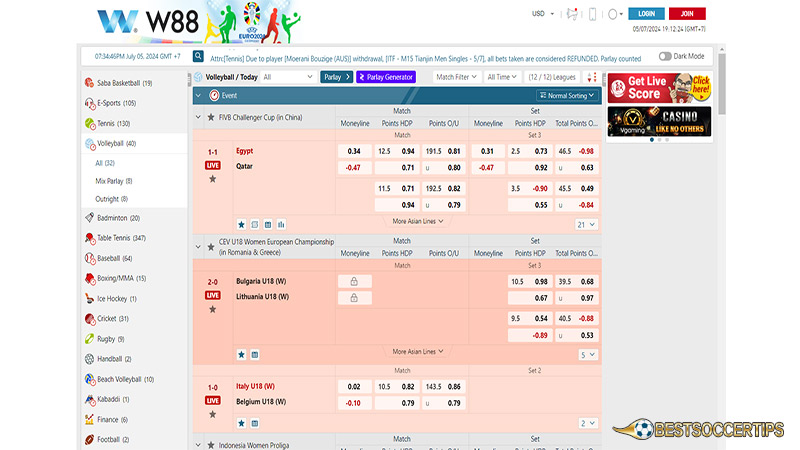Favorite the Egypt vs Qatar match star

pos(213,179)
